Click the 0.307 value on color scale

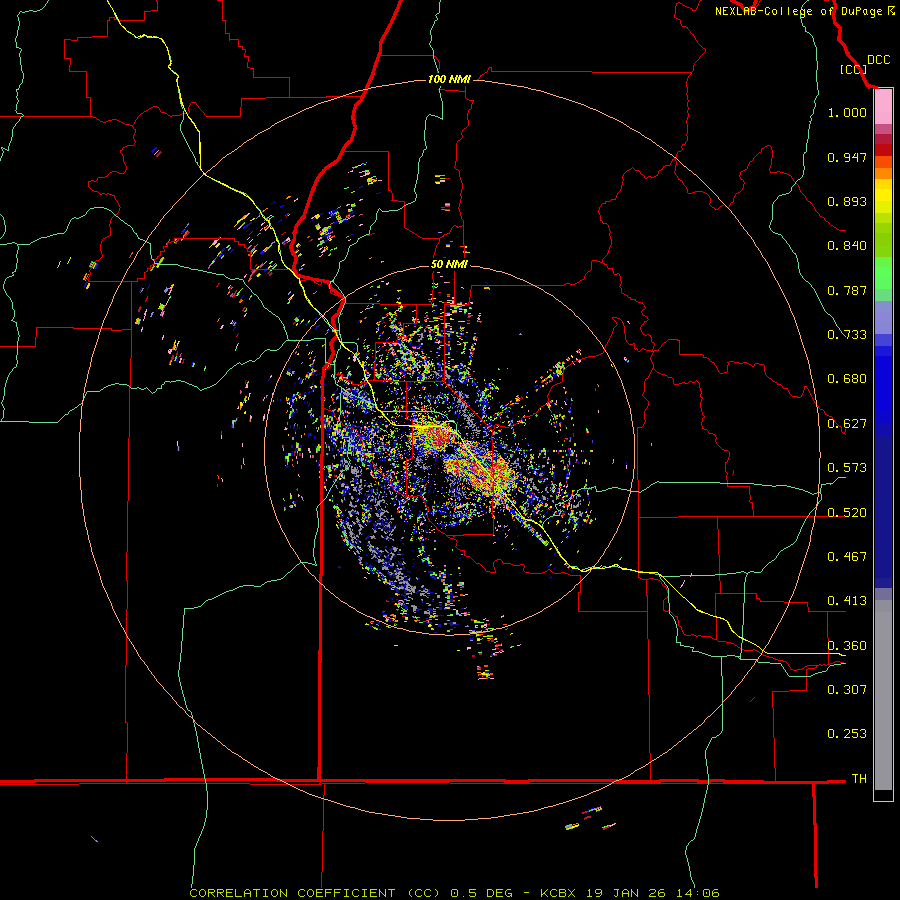[x=847, y=690]
